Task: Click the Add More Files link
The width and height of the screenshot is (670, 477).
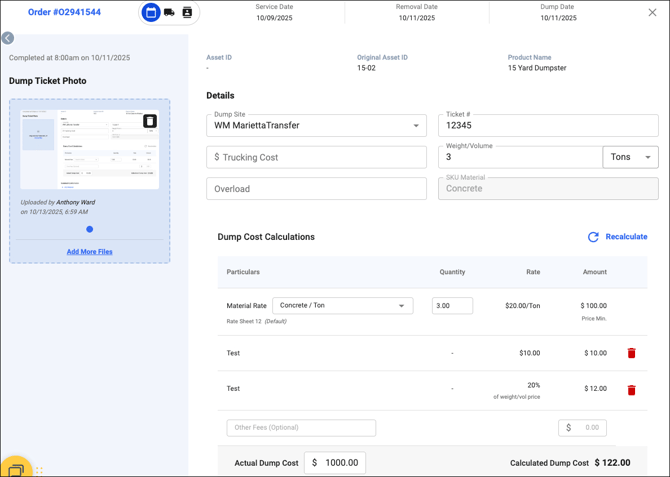Action: 90,252
